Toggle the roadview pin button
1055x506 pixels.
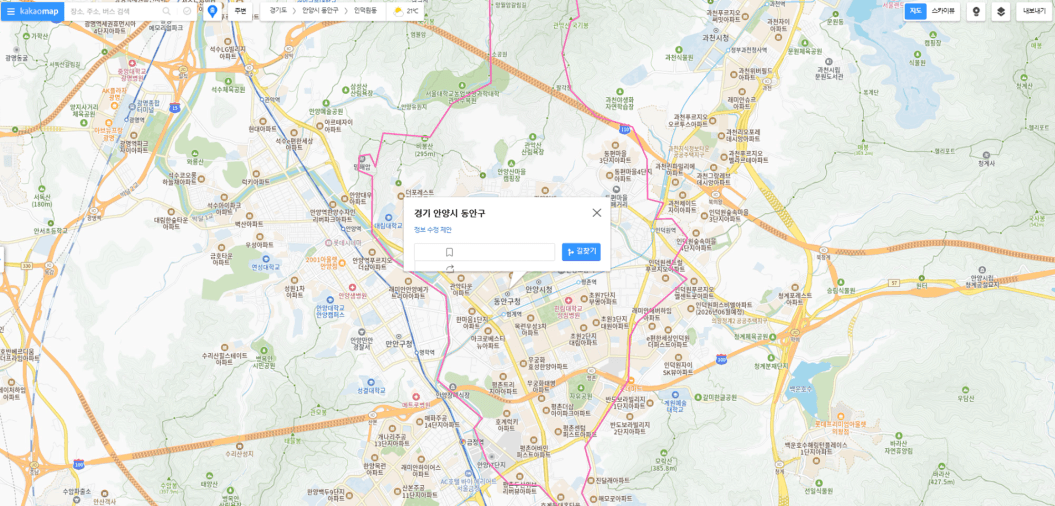(976, 11)
